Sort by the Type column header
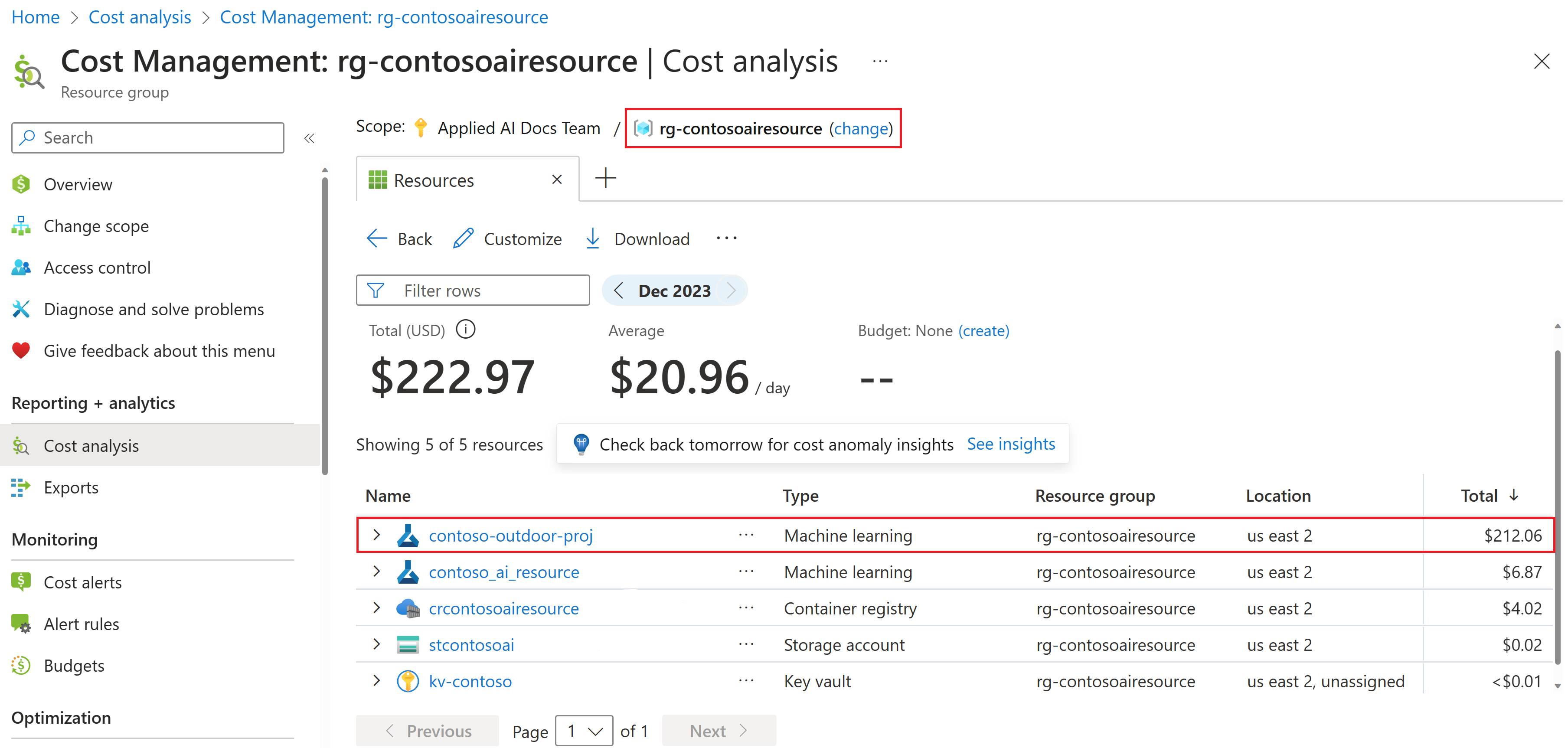1568x748 pixels. (800, 496)
